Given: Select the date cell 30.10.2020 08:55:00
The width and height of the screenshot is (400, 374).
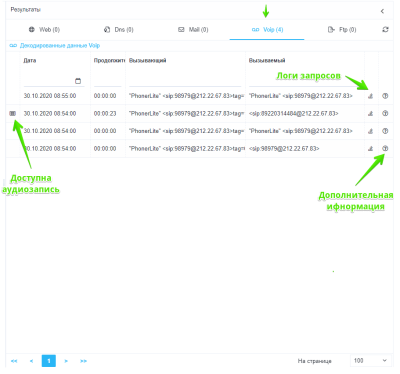Looking at the screenshot, I should point(50,96).
